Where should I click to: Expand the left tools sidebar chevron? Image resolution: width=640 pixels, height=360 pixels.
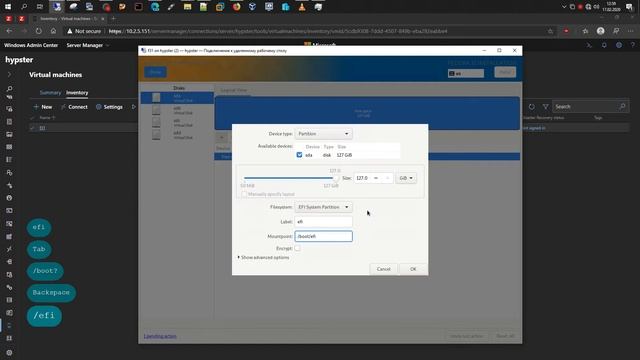(9, 75)
